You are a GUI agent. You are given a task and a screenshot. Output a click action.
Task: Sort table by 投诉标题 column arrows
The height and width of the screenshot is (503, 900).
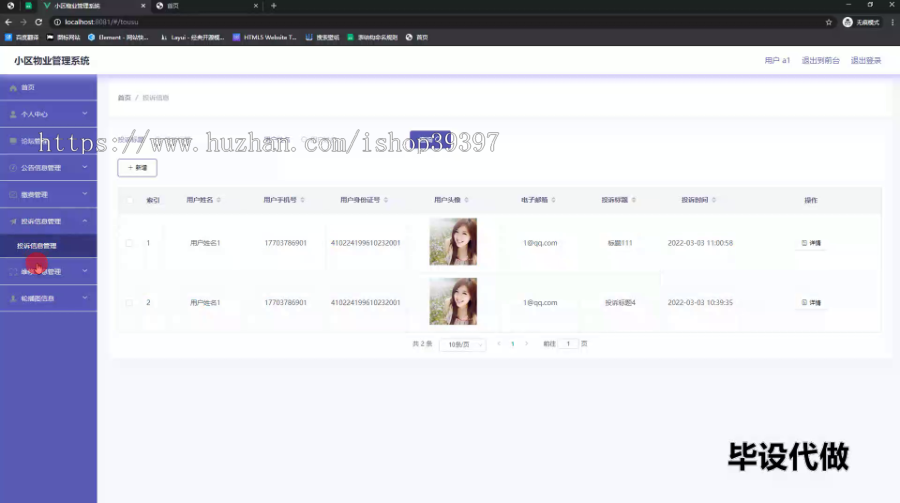(x=634, y=200)
